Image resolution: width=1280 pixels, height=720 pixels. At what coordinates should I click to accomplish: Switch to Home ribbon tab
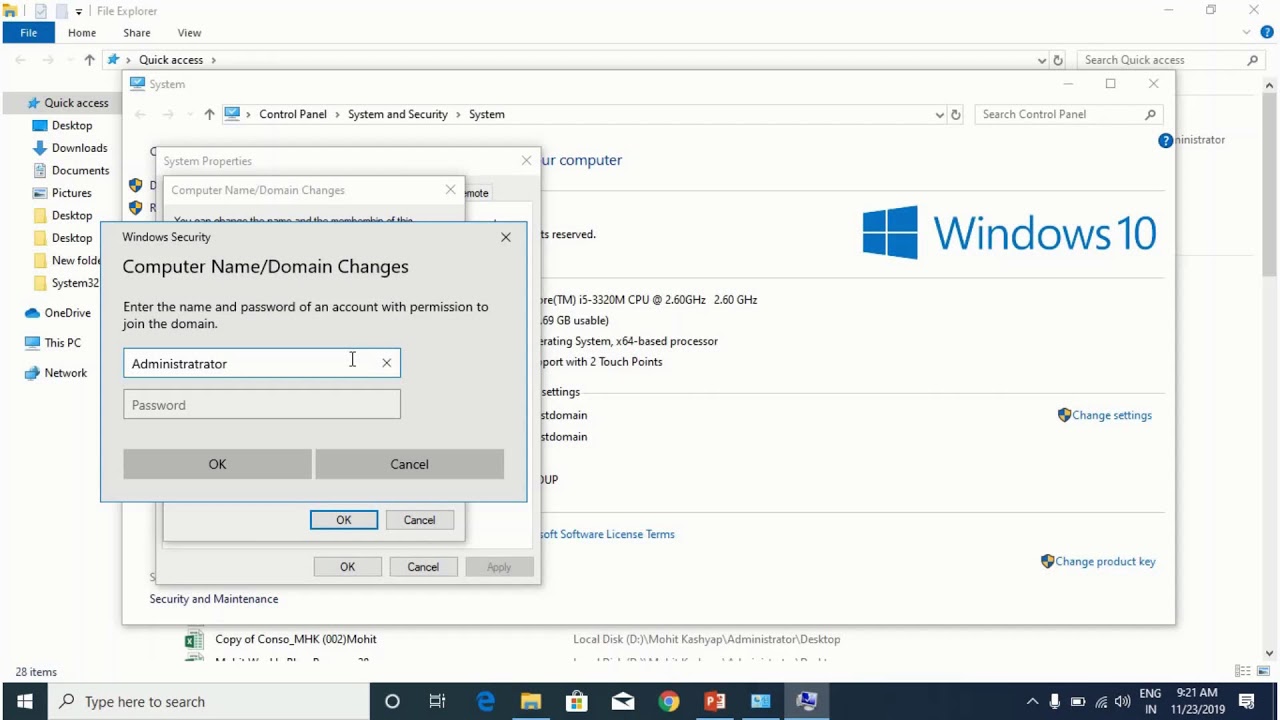click(82, 33)
